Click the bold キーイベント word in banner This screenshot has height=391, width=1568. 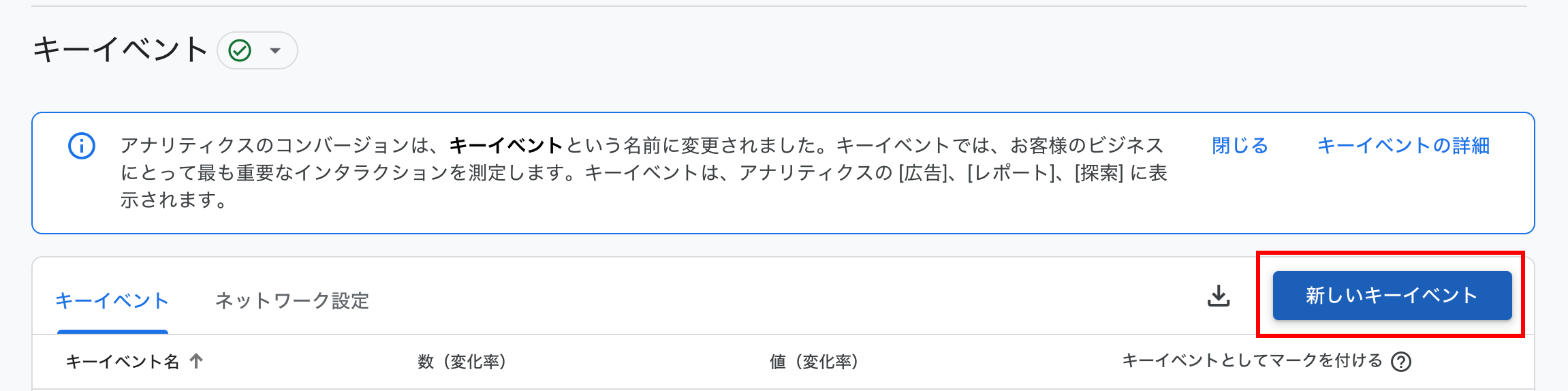506,145
